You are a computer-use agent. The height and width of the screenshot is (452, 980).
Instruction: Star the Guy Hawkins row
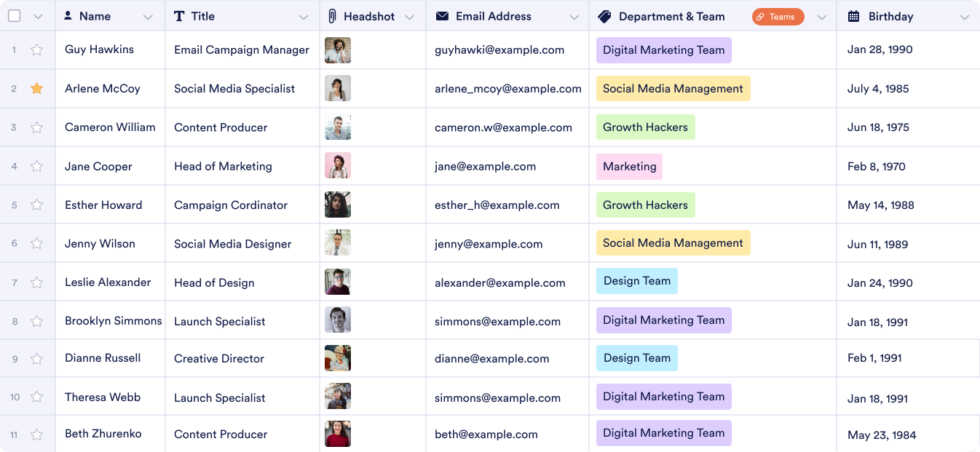coord(37,50)
